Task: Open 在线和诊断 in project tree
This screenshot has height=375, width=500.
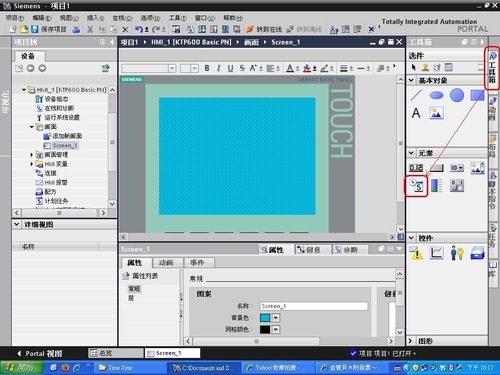Action: coord(55,108)
